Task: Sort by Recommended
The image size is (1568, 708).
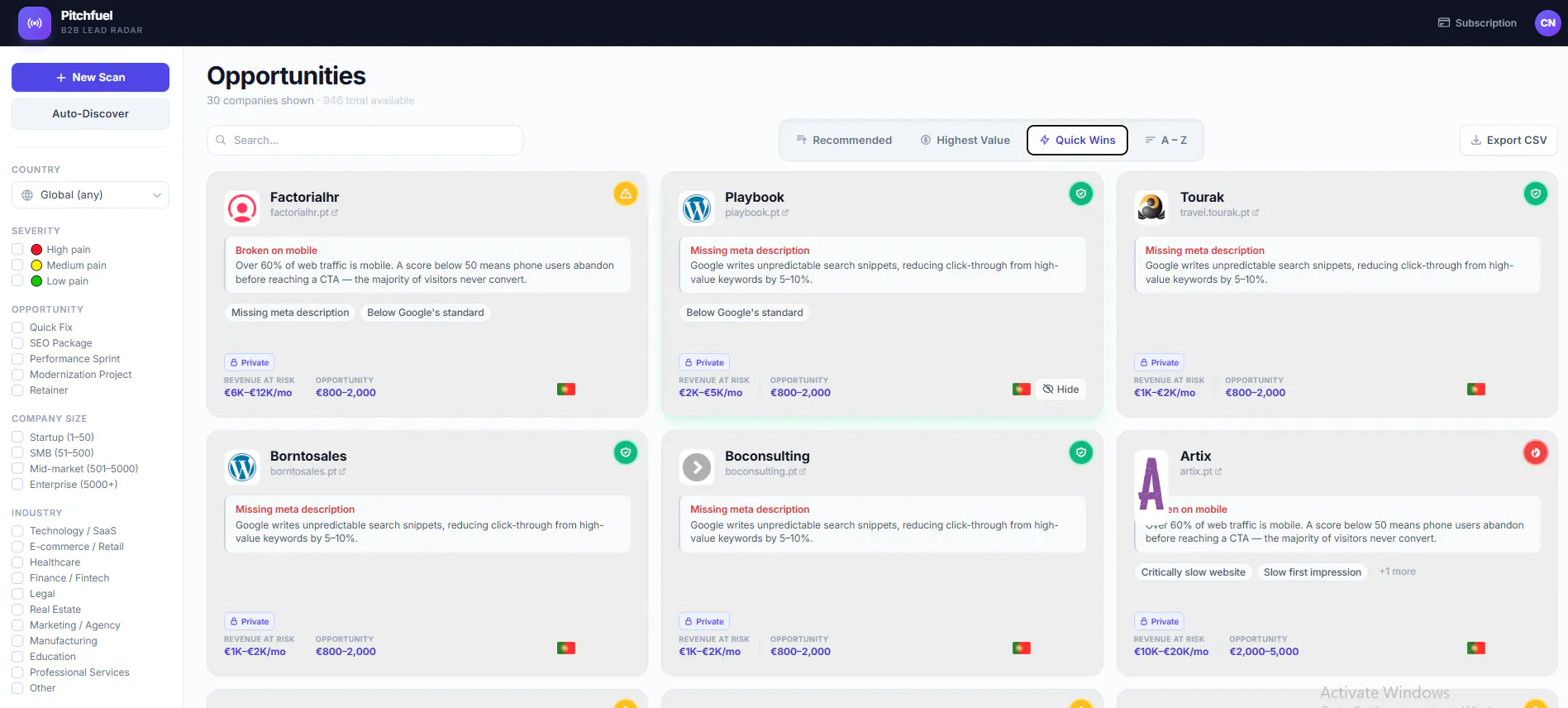Action: tap(844, 140)
